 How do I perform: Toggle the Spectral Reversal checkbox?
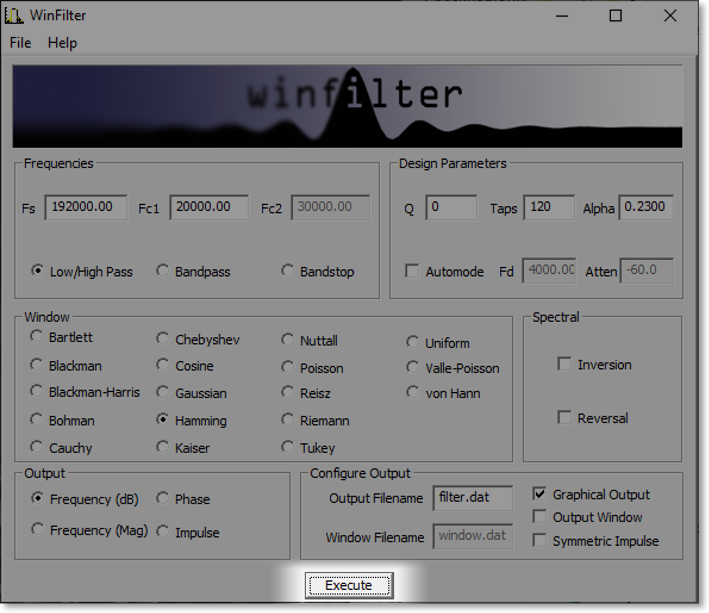pos(565,418)
